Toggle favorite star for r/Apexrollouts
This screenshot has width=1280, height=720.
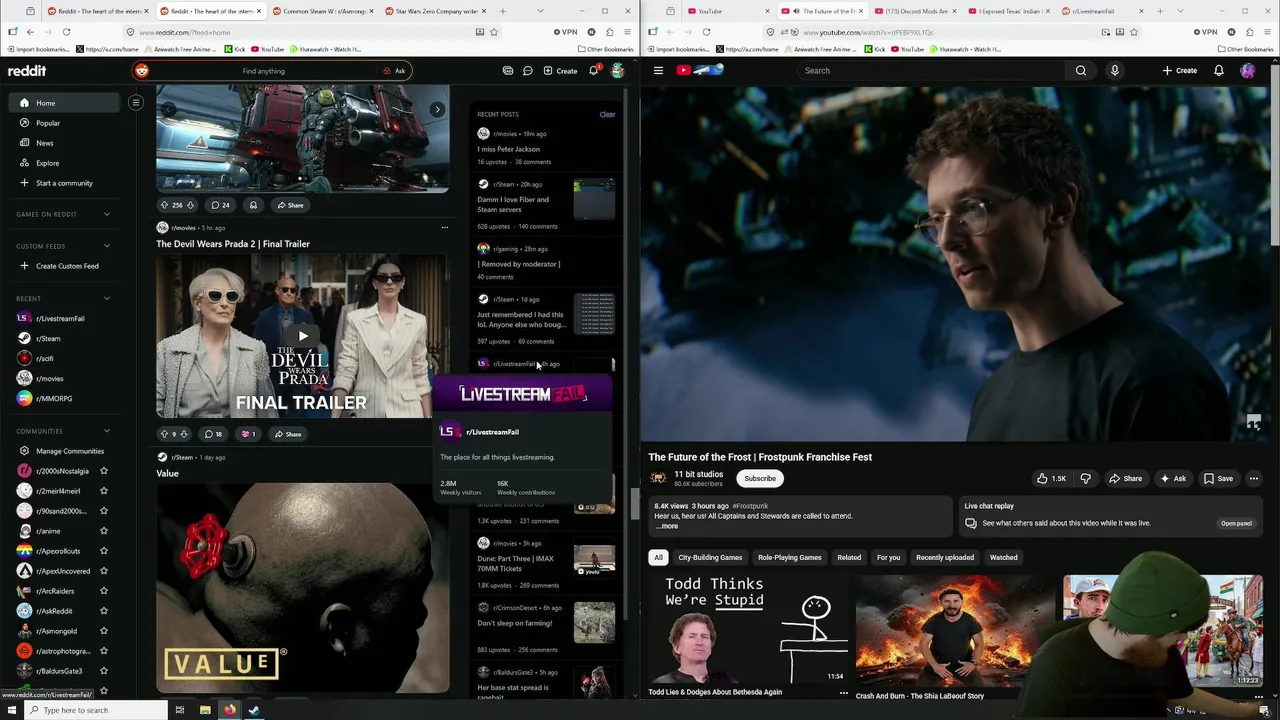pyautogui.click(x=103, y=551)
